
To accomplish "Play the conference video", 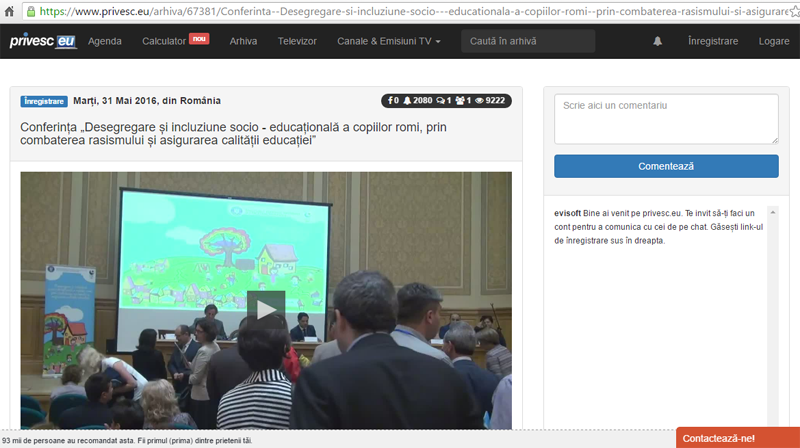I will (266, 309).
